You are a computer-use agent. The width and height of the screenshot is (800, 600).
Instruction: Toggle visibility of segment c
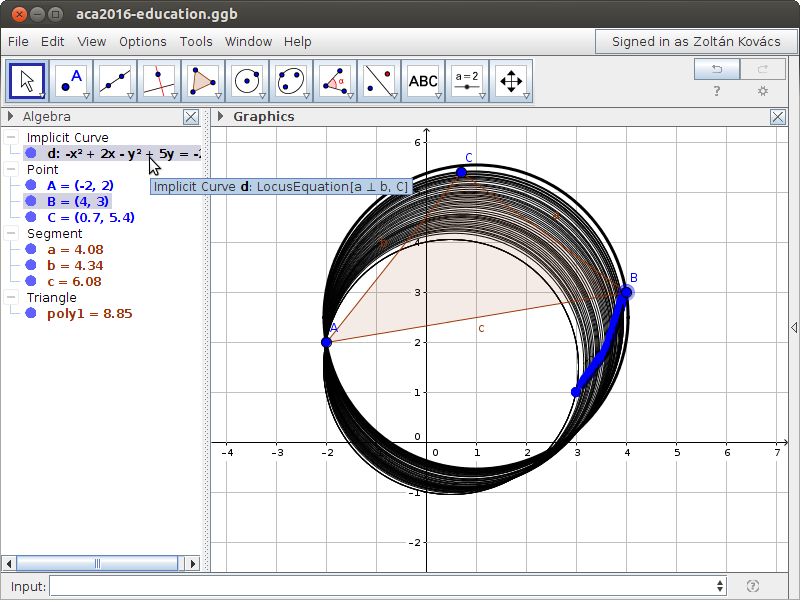click(31, 281)
